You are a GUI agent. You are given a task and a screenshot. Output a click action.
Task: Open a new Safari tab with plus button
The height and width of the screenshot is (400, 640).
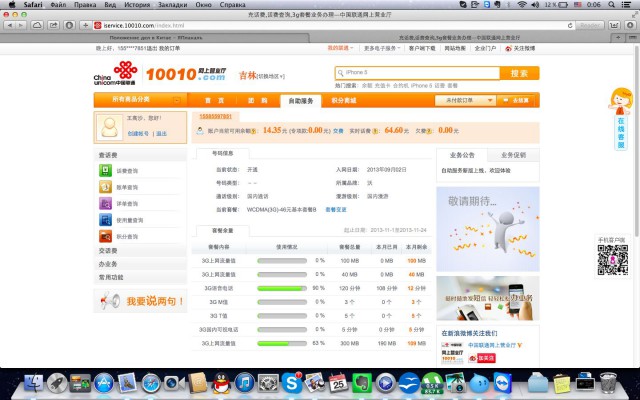point(618,38)
